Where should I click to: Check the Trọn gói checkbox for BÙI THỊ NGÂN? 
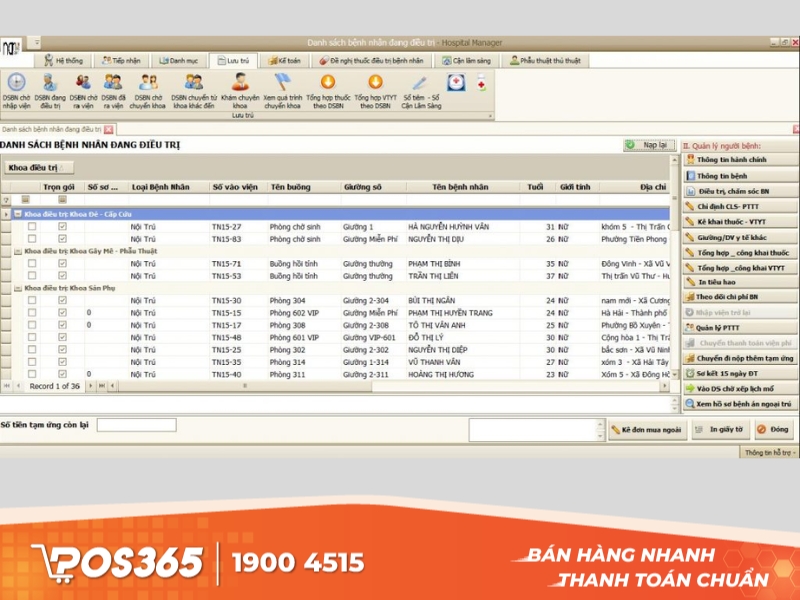click(x=61, y=299)
